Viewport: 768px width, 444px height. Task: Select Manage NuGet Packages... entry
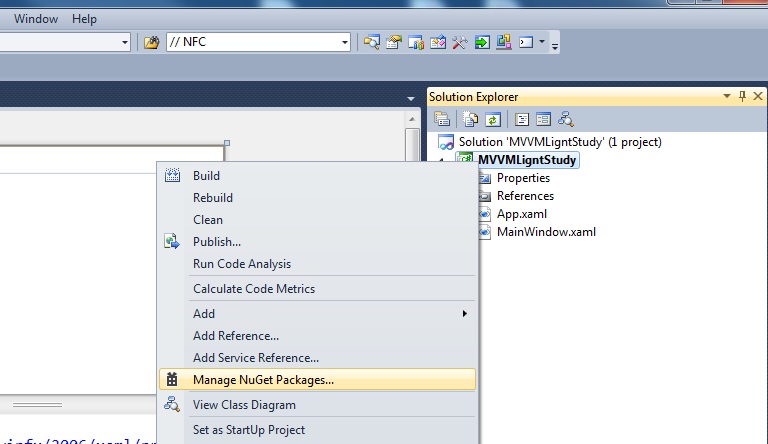click(317, 379)
